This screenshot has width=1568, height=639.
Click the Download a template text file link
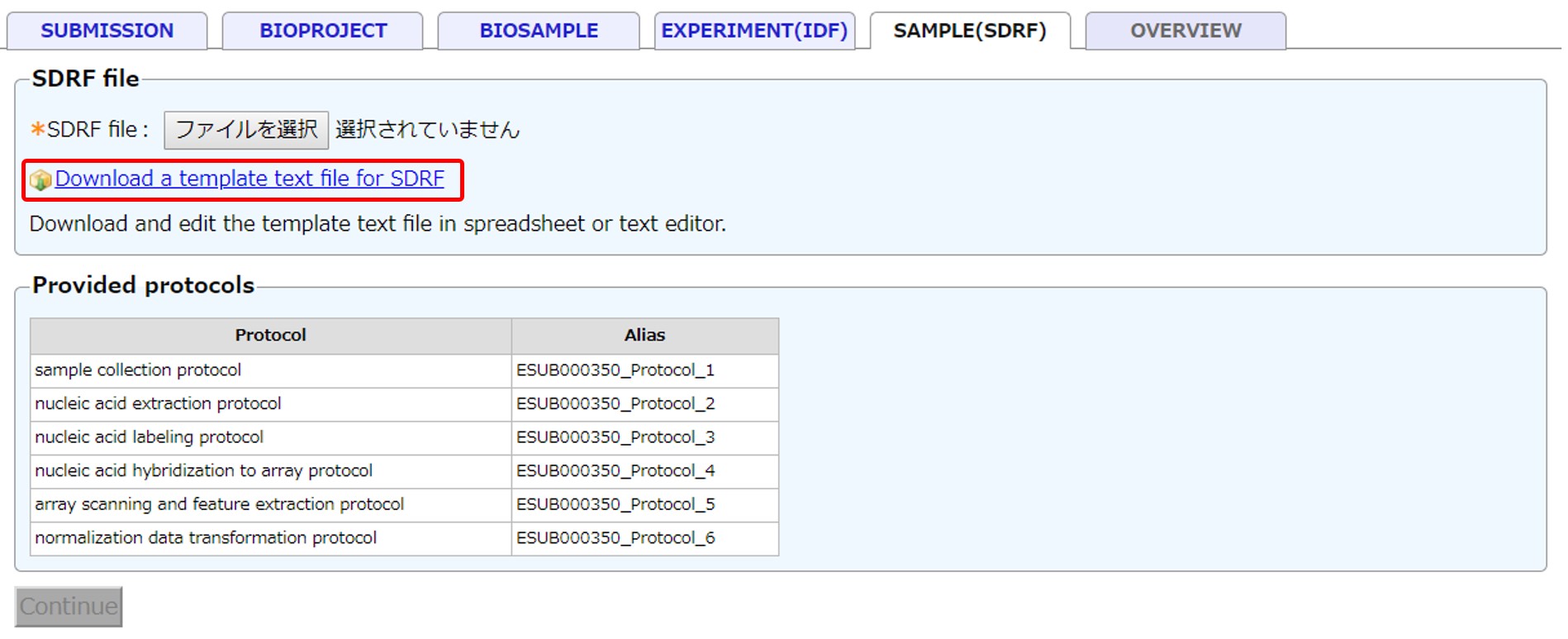(249, 179)
